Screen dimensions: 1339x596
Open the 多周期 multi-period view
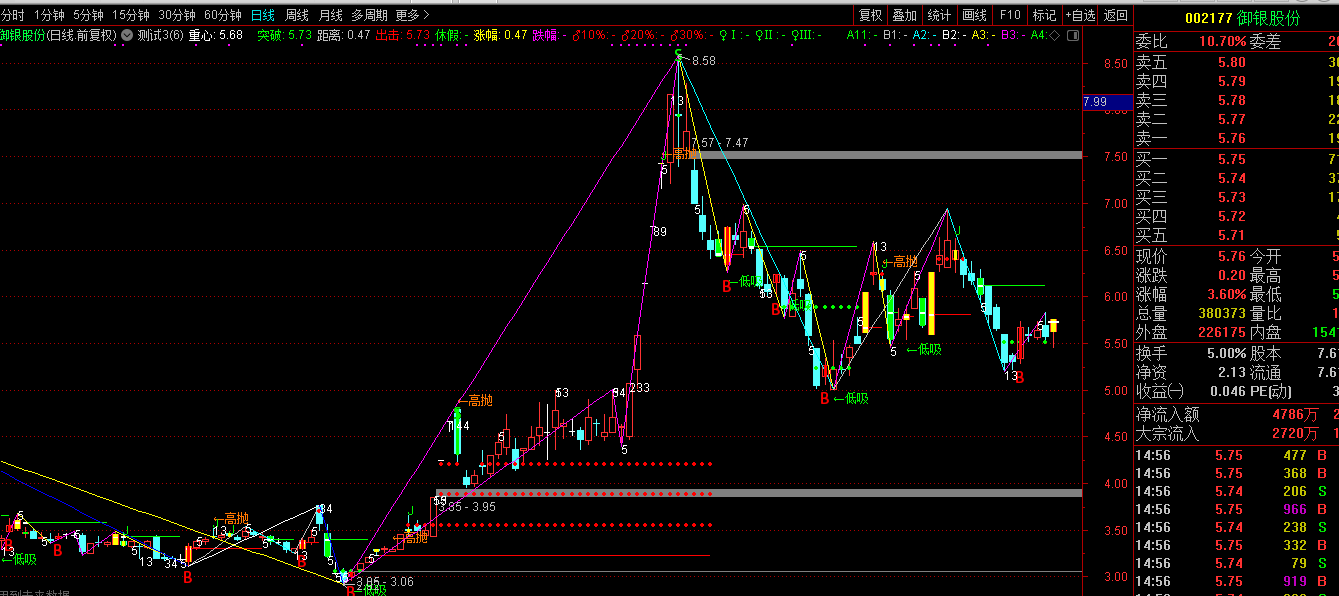(369, 15)
